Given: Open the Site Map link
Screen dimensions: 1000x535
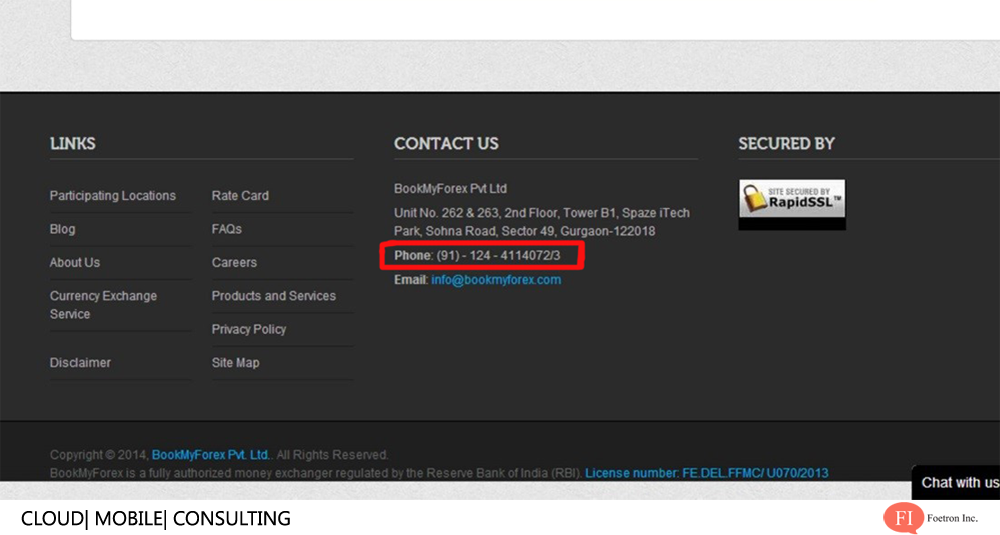Looking at the screenshot, I should click(235, 362).
